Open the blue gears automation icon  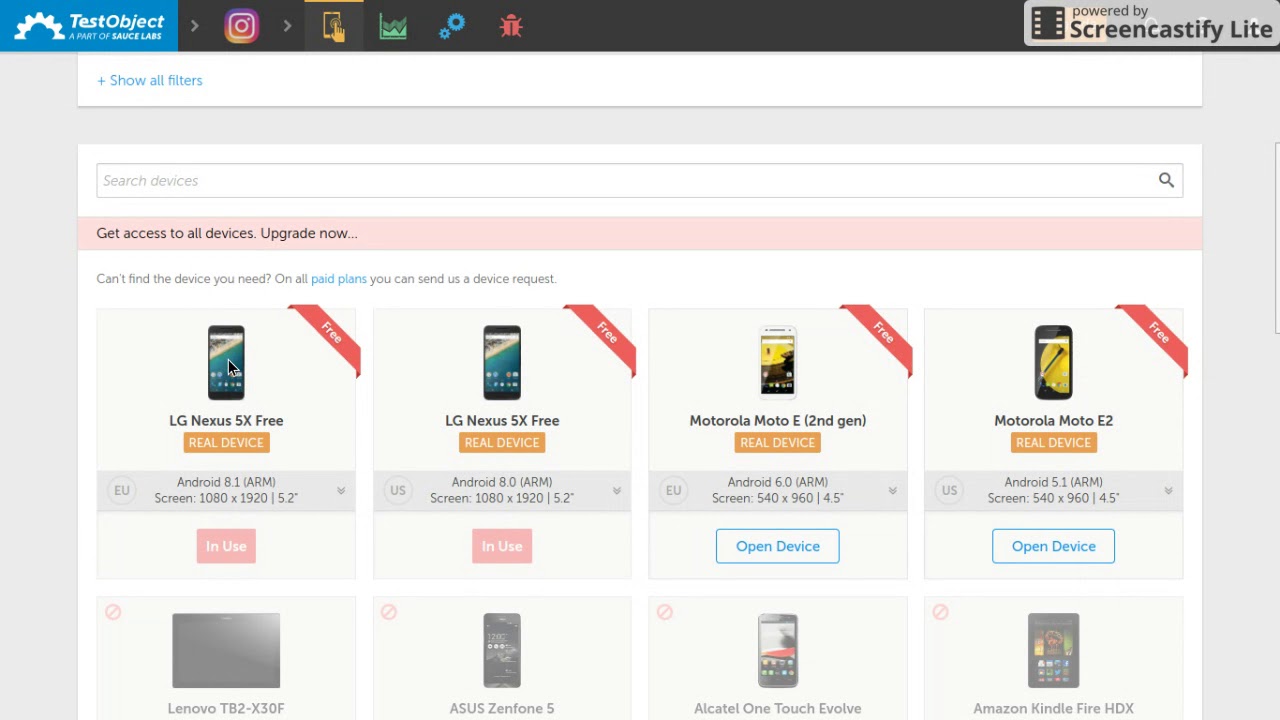click(x=452, y=26)
